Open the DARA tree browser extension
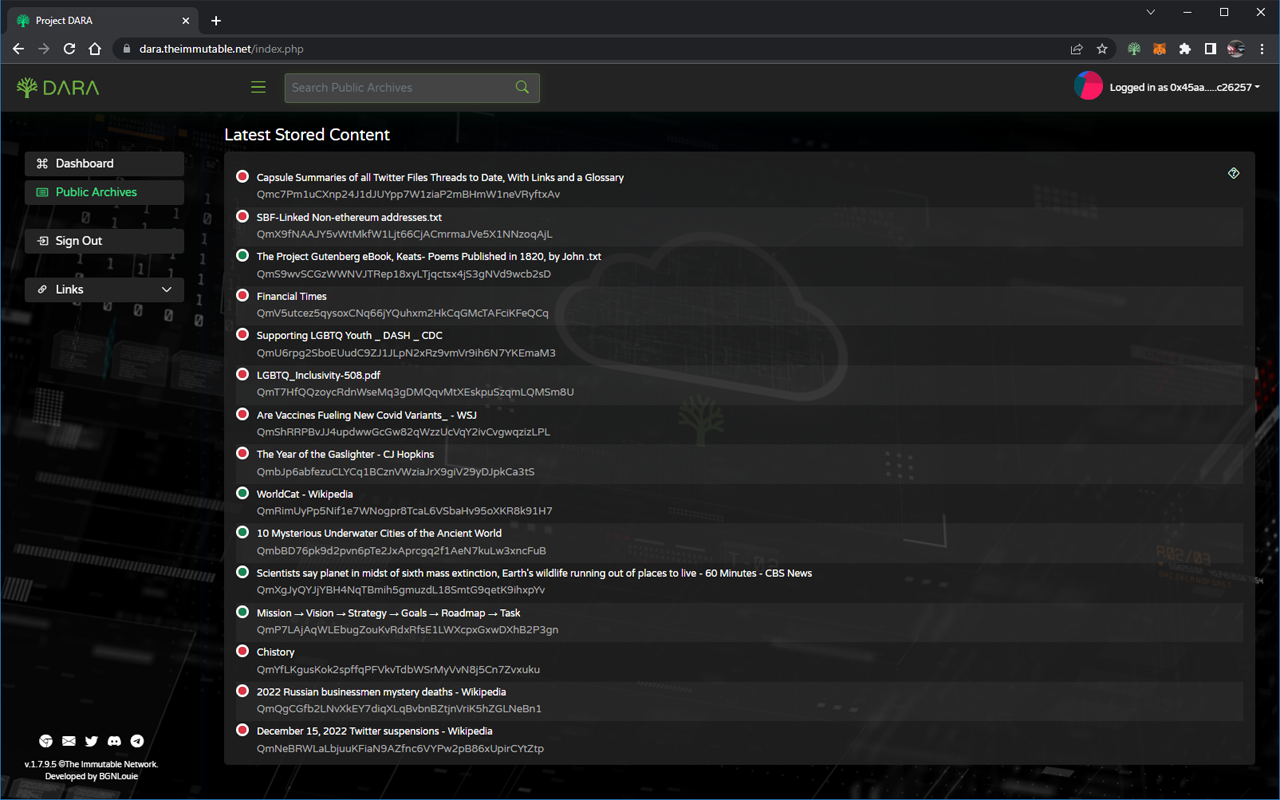This screenshot has height=800, width=1280. coord(1134,49)
